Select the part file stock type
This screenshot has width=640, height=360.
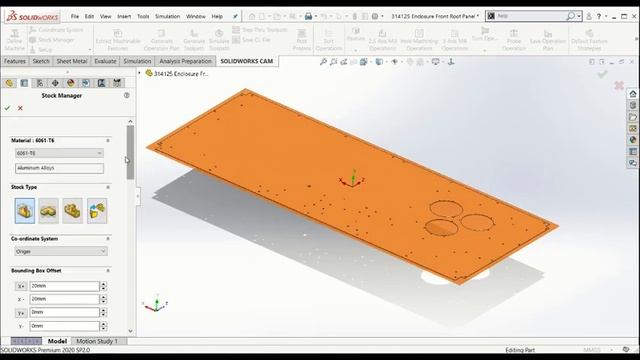click(97, 211)
